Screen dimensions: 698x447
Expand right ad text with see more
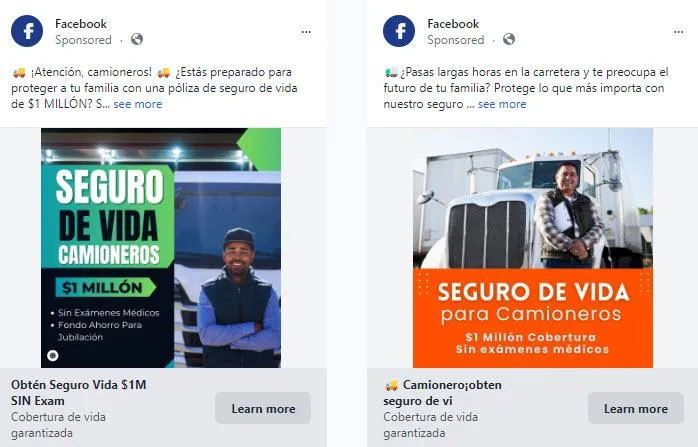[502, 104]
